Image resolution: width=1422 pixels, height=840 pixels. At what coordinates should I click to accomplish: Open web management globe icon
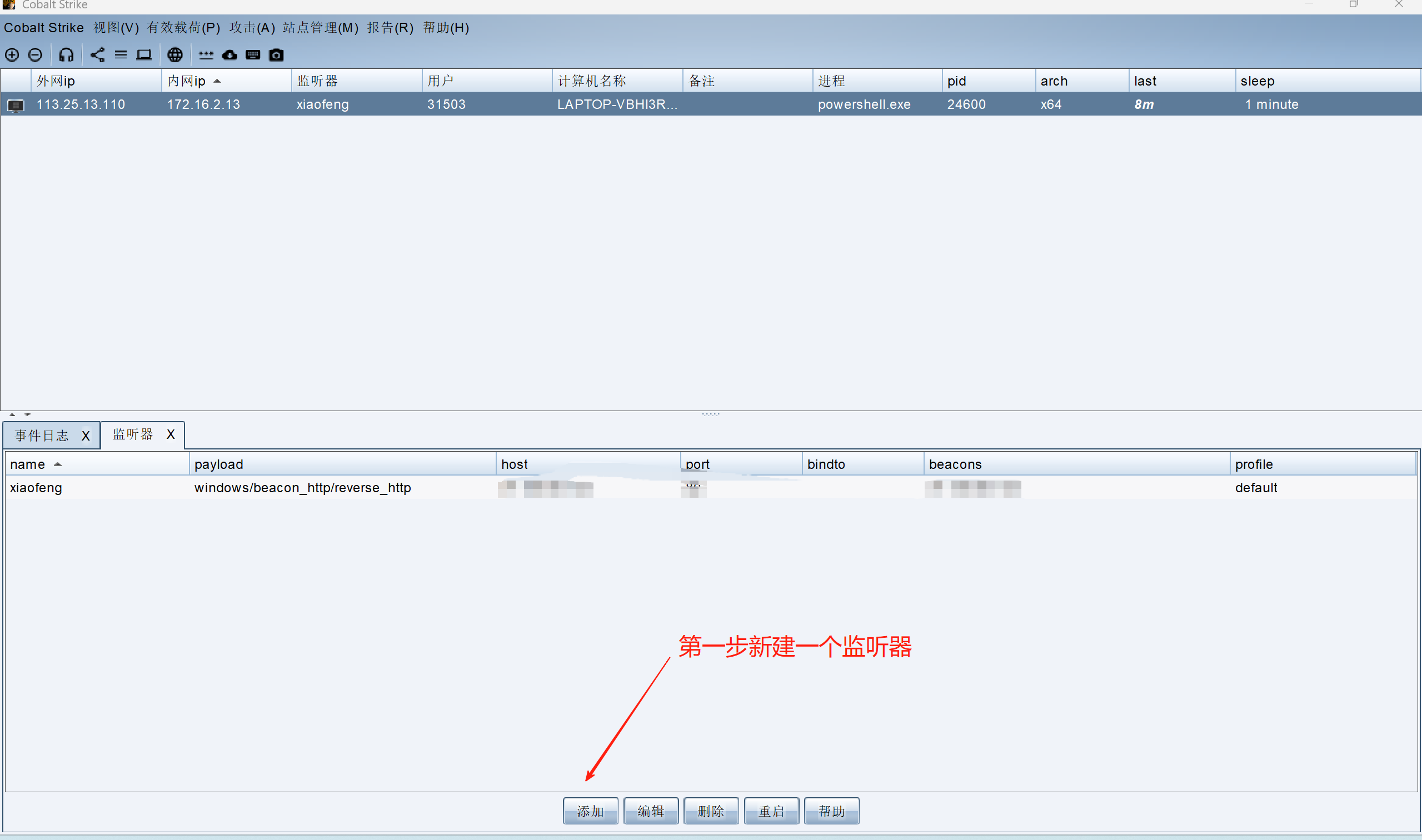(x=175, y=55)
